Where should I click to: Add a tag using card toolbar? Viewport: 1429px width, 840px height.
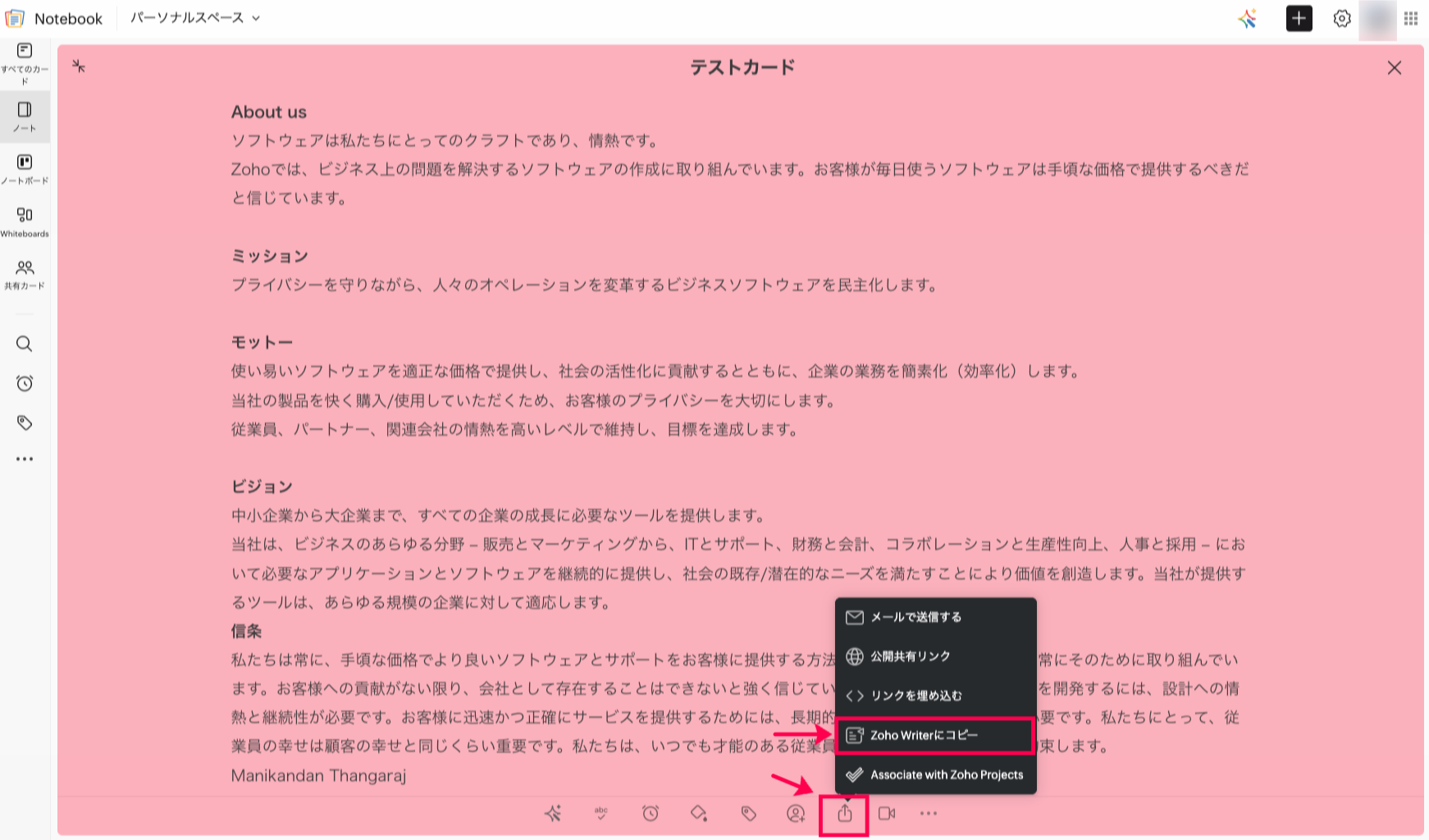pyautogui.click(x=748, y=813)
